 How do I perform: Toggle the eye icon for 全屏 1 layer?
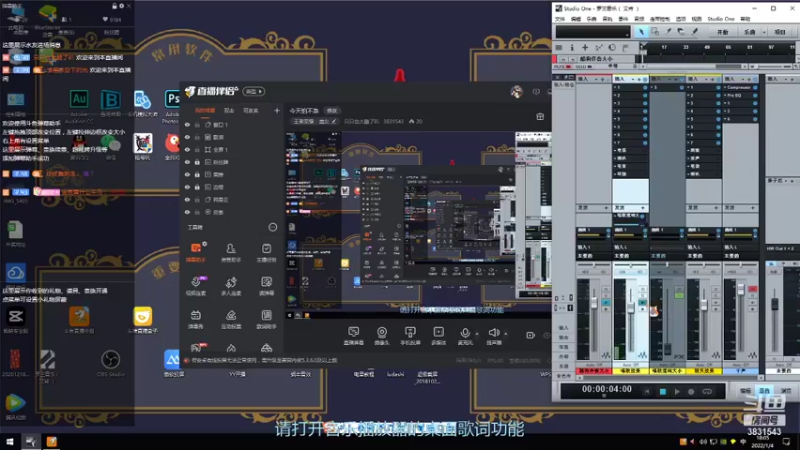(x=187, y=150)
